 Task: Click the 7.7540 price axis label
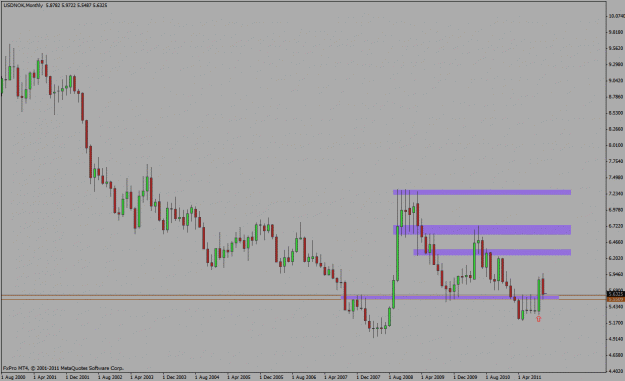(x=616, y=161)
